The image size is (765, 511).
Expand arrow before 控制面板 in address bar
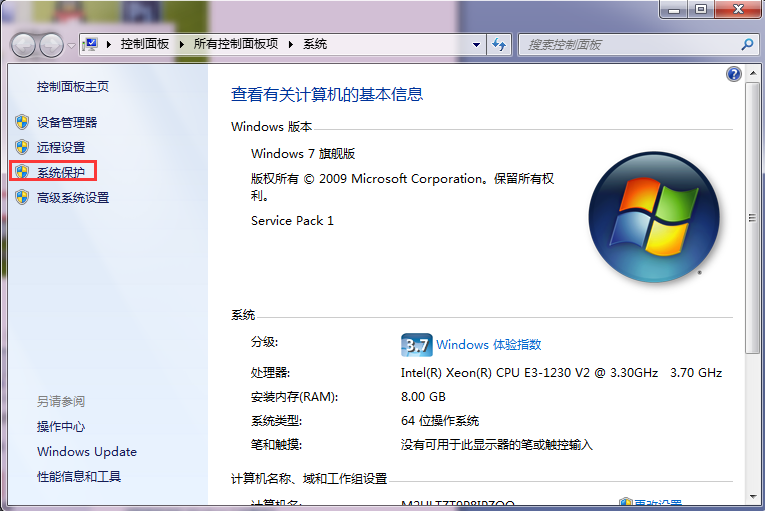pyautogui.click(x=109, y=44)
